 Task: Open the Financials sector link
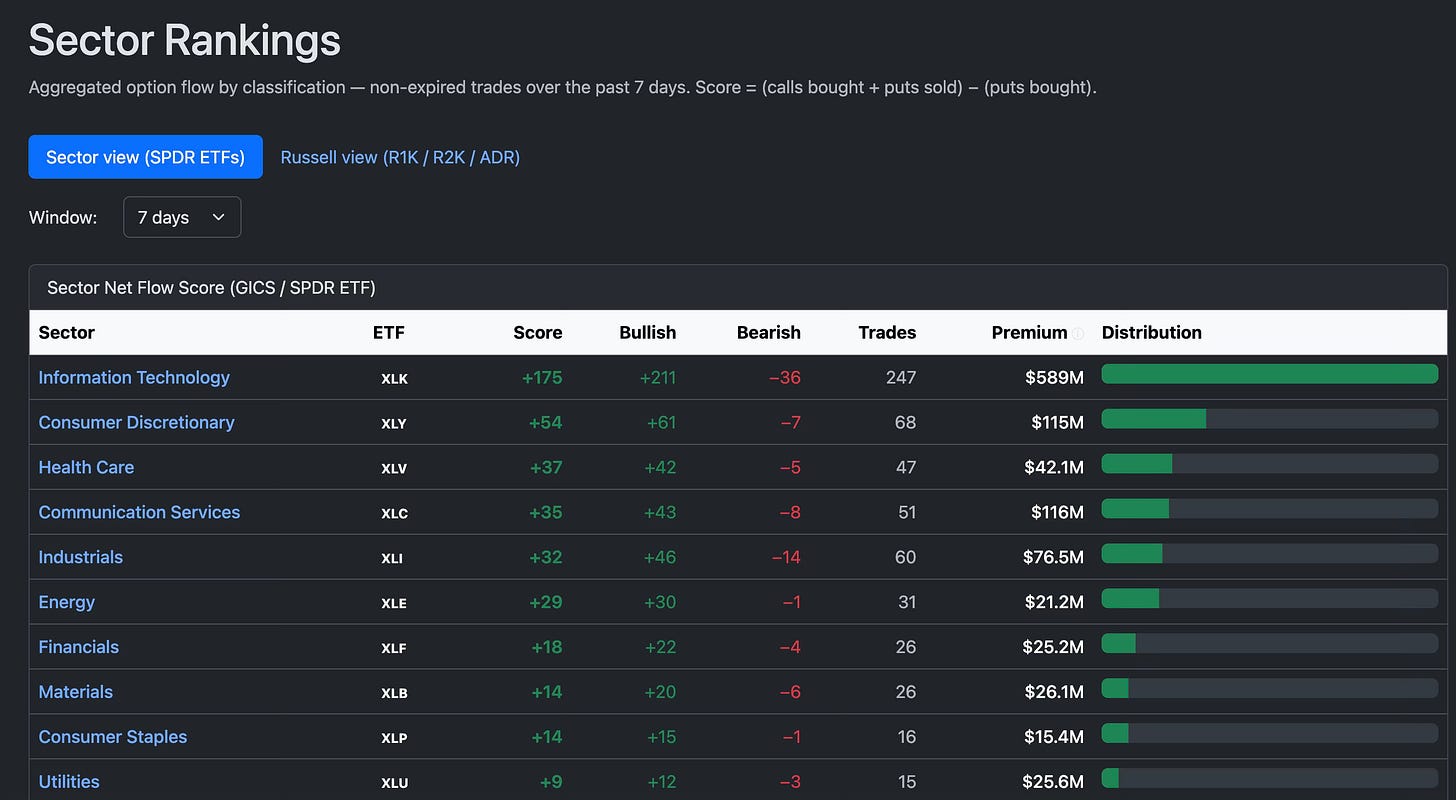click(78, 647)
